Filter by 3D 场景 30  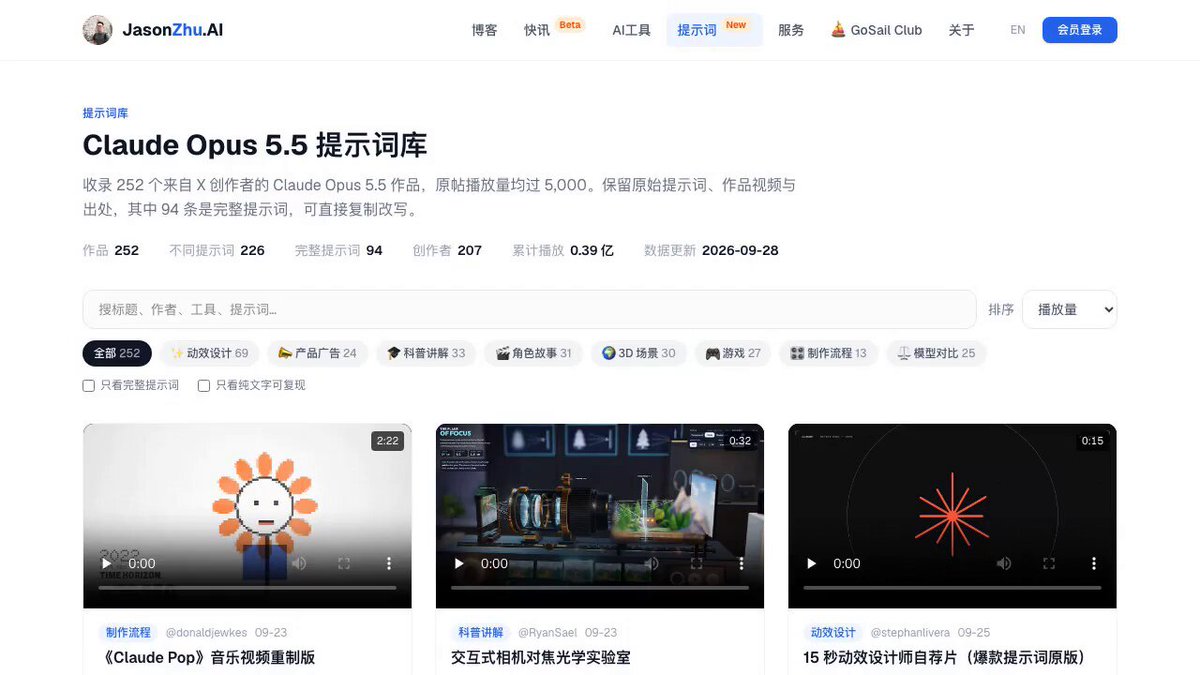click(638, 353)
